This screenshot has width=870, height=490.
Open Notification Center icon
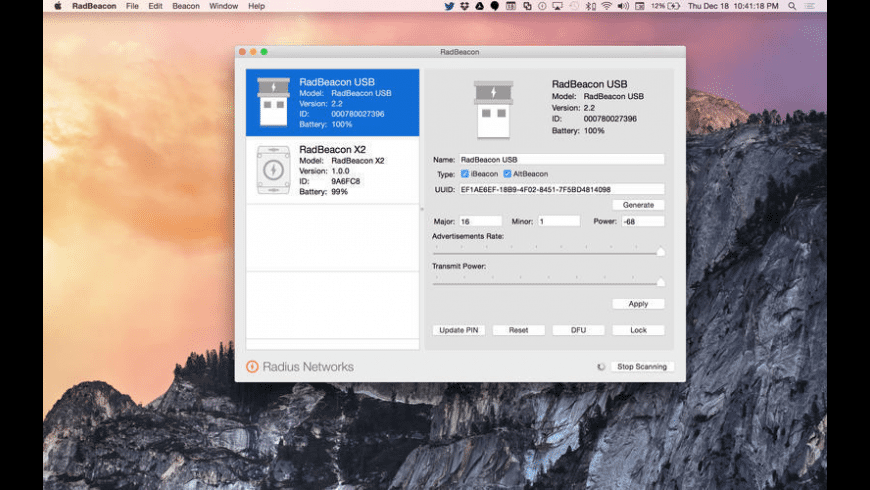pos(810,6)
